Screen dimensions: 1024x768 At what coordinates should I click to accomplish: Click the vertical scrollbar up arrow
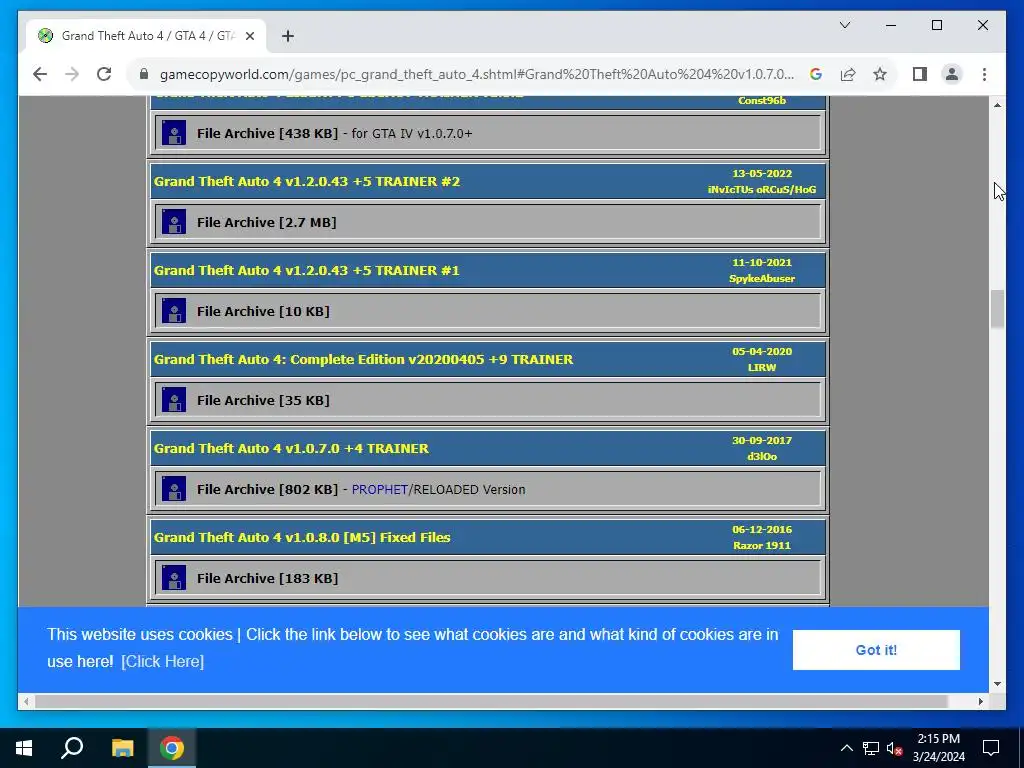tap(997, 105)
